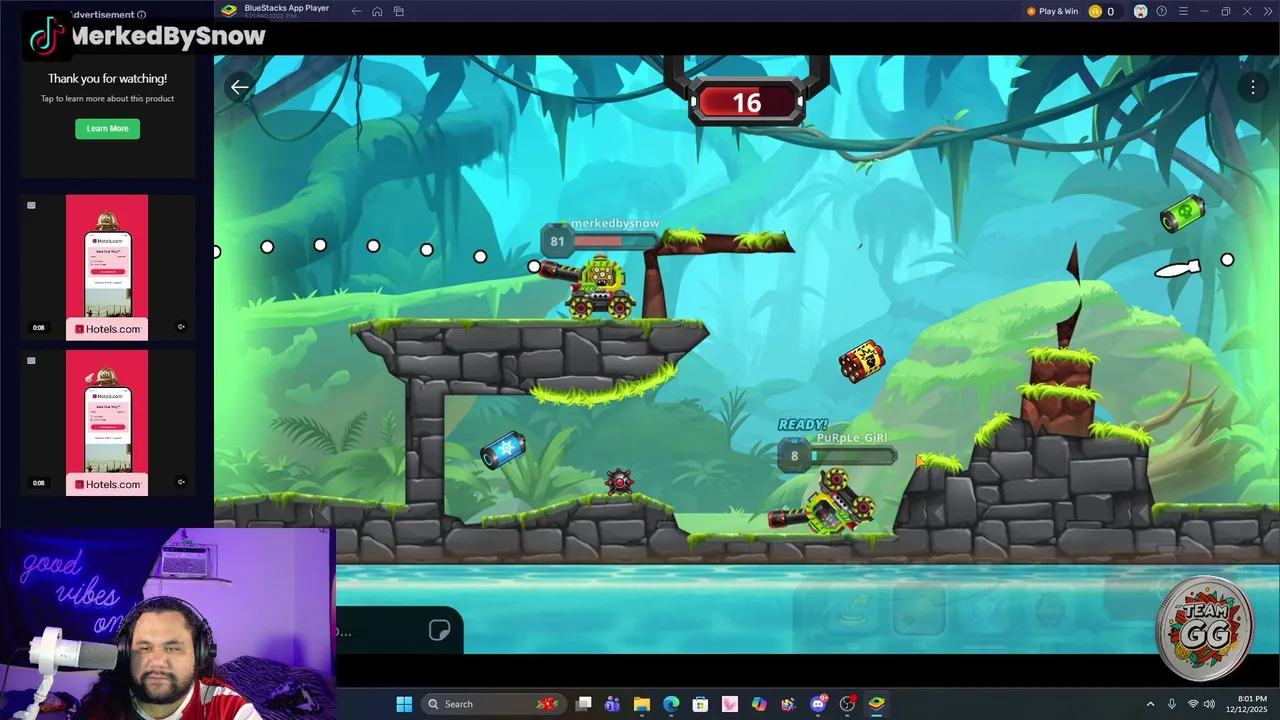The height and width of the screenshot is (720, 1280).
Task: Open Microsoft Teams from the taskbar
Action: click(612, 704)
